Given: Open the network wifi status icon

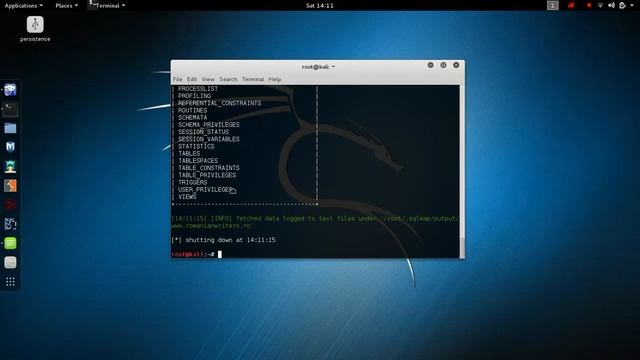Looking at the screenshot, I should pos(600,5).
